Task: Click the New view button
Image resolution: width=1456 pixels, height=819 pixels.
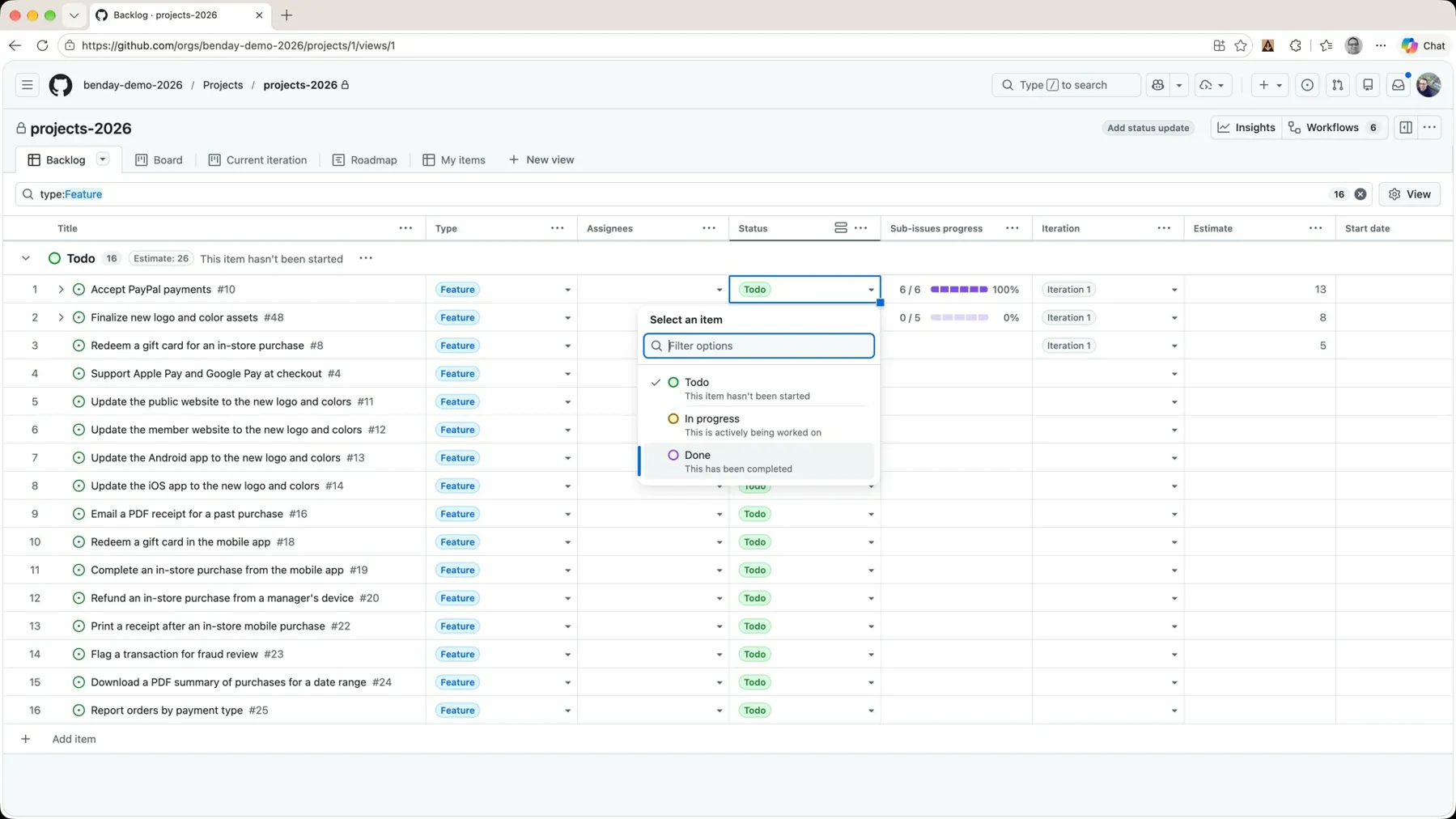Action: click(541, 160)
